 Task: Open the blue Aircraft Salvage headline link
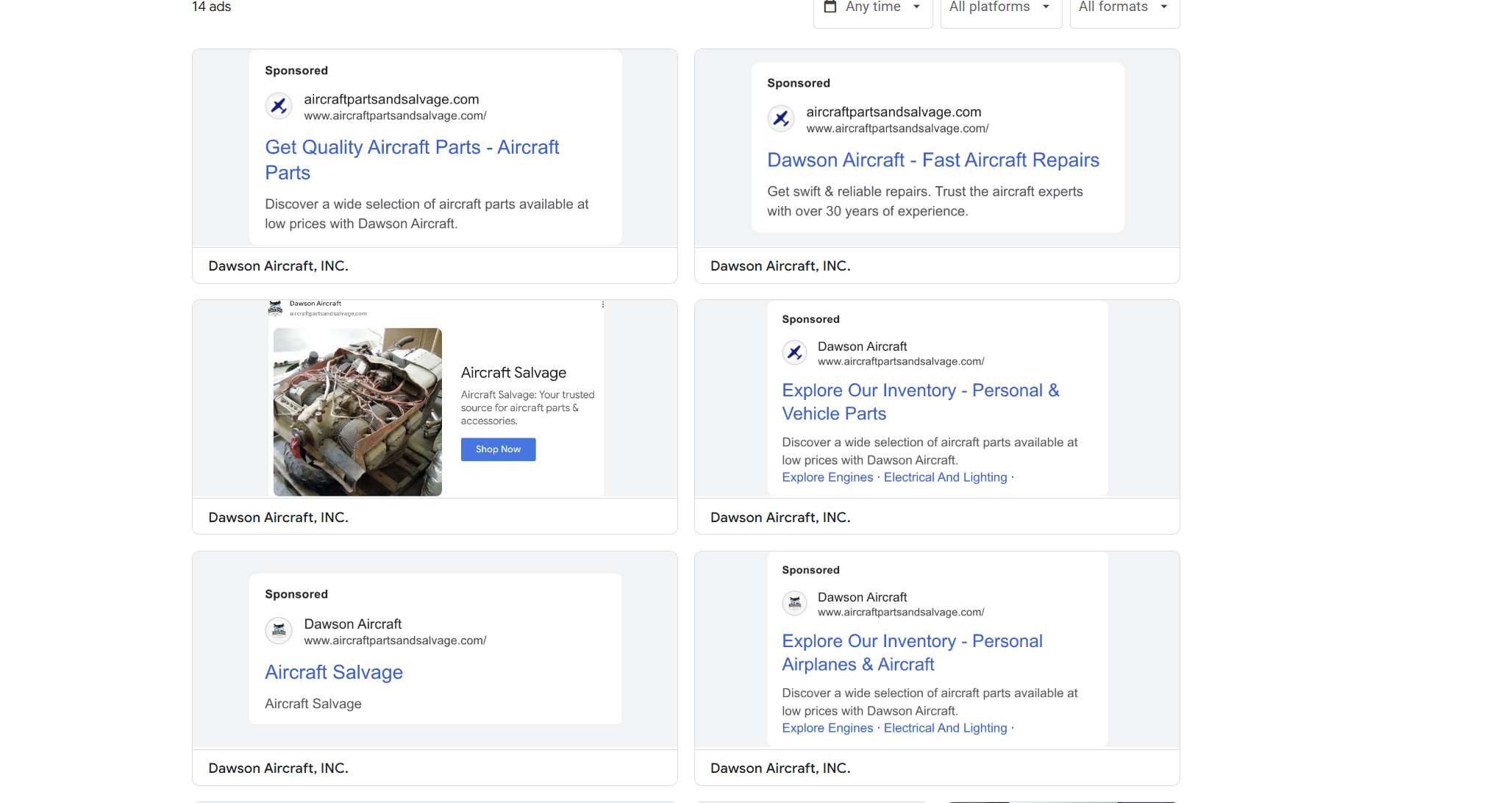coord(334,672)
